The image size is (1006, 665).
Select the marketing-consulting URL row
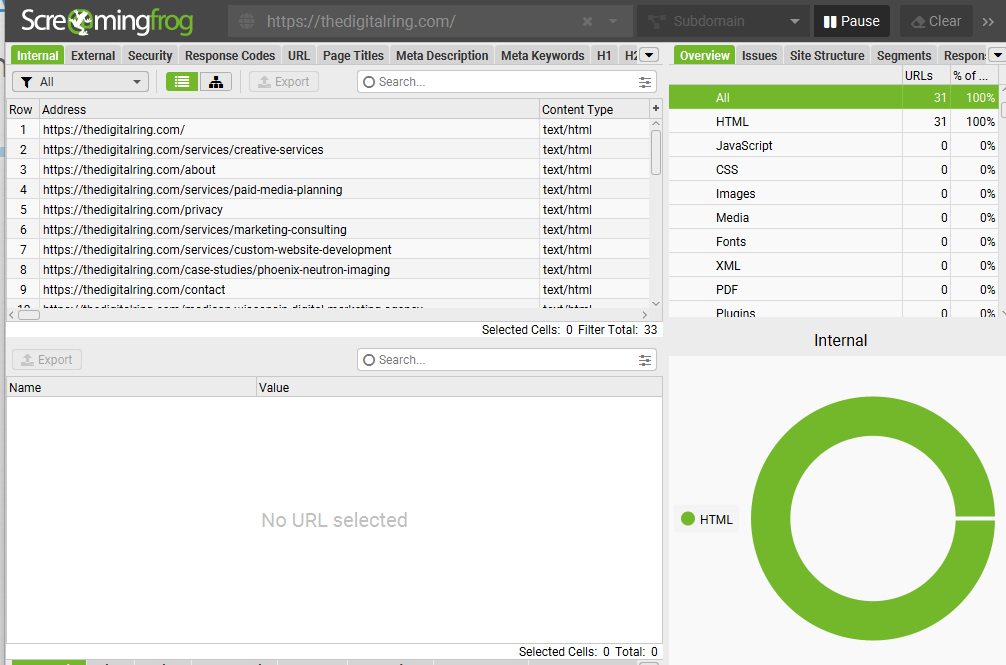(x=328, y=230)
